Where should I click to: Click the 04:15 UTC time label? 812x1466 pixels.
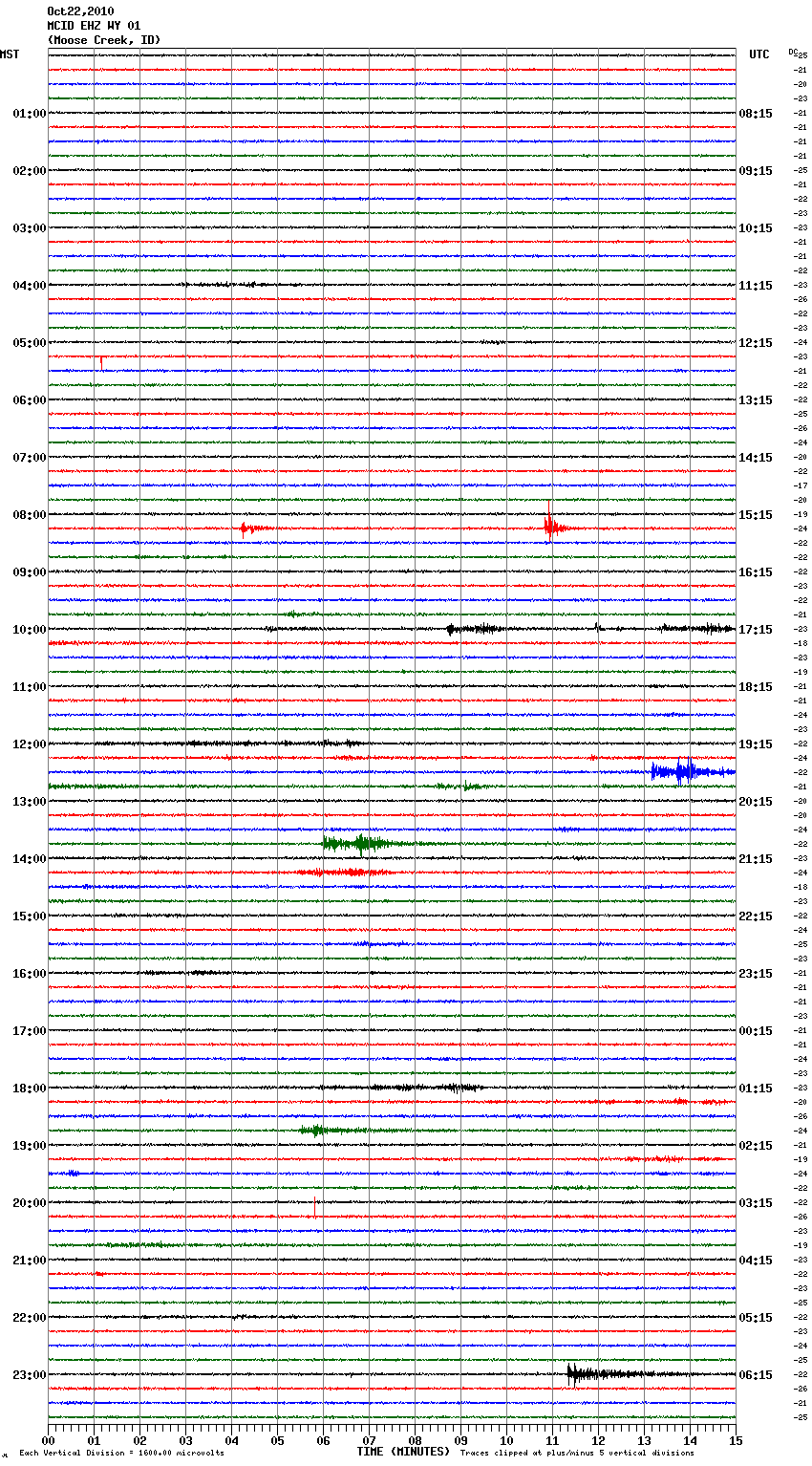pos(756,1261)
